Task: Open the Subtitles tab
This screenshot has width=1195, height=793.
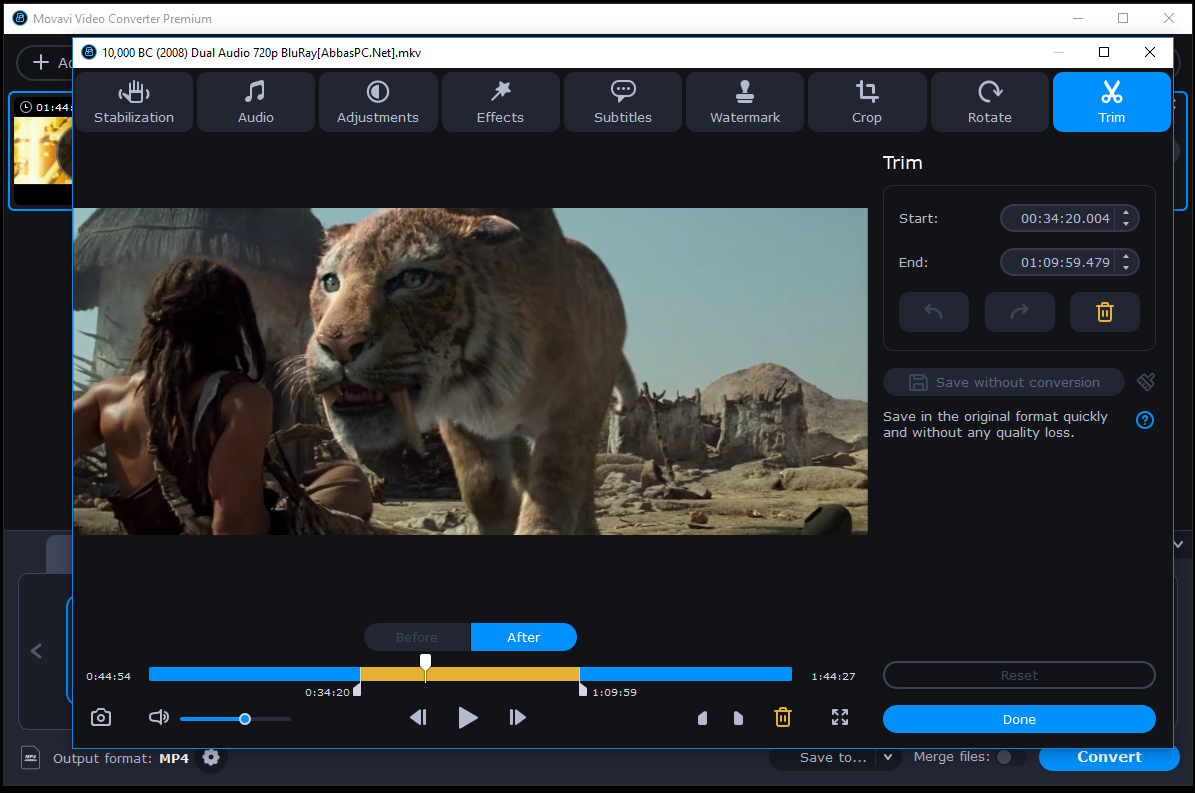Action: (623, 102)
